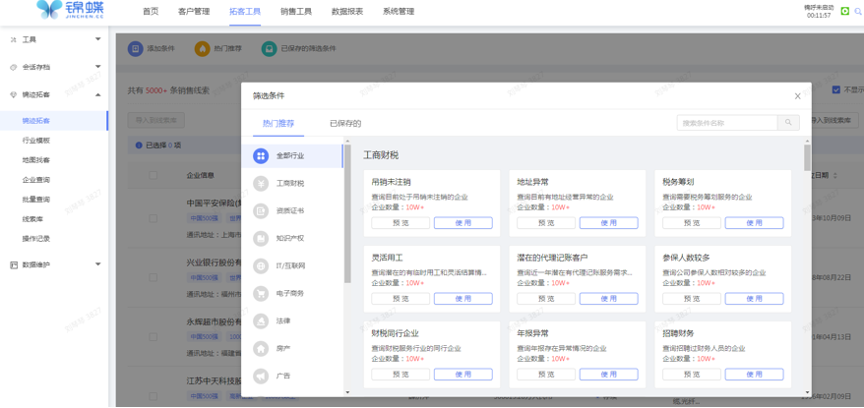
Task: Click the butterfly logo in the header
Action: click(50, 9)
